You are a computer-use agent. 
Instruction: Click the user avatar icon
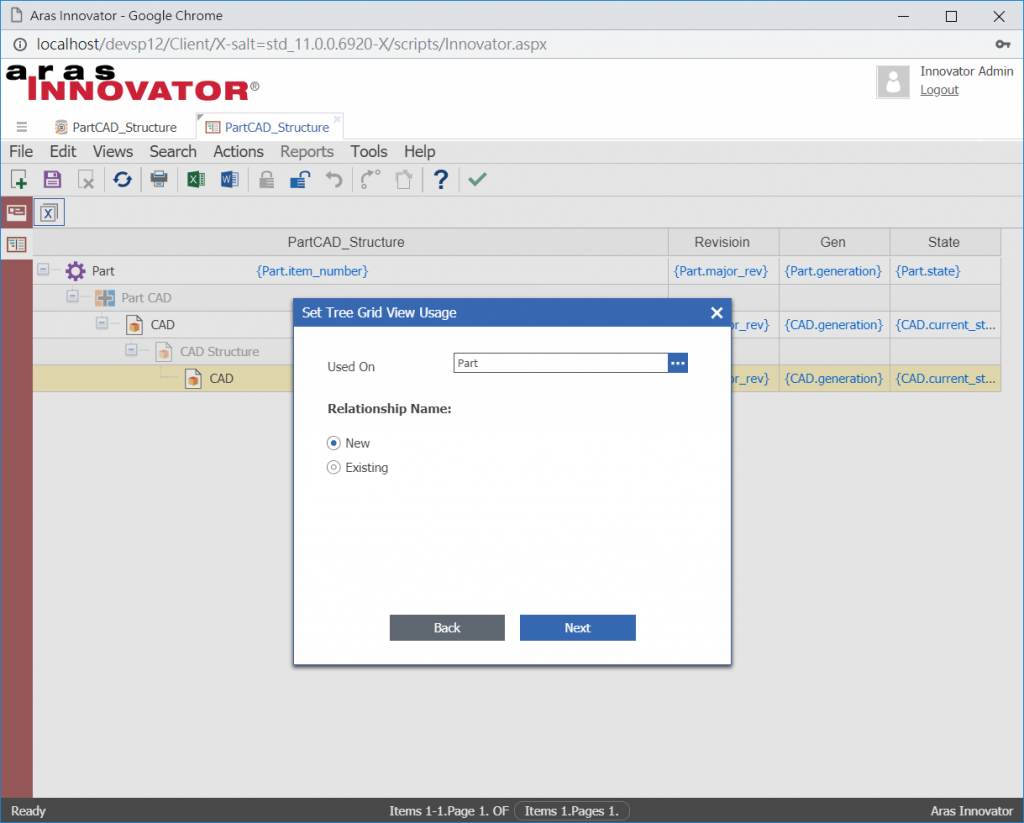pos(893,82)
